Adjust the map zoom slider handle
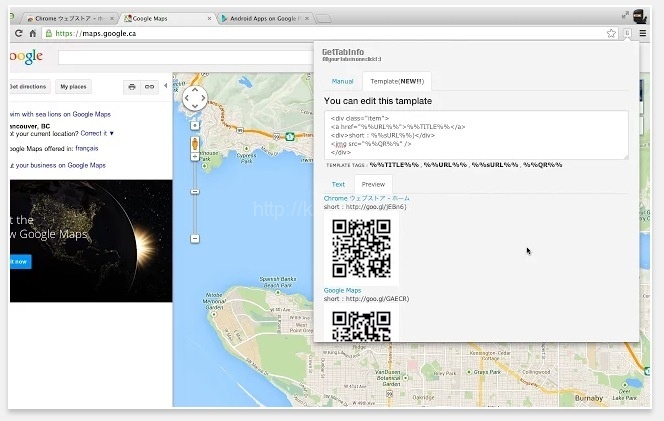Image resolution: width=664 pixels, height=421 pixels. click(x=195, y=192)
